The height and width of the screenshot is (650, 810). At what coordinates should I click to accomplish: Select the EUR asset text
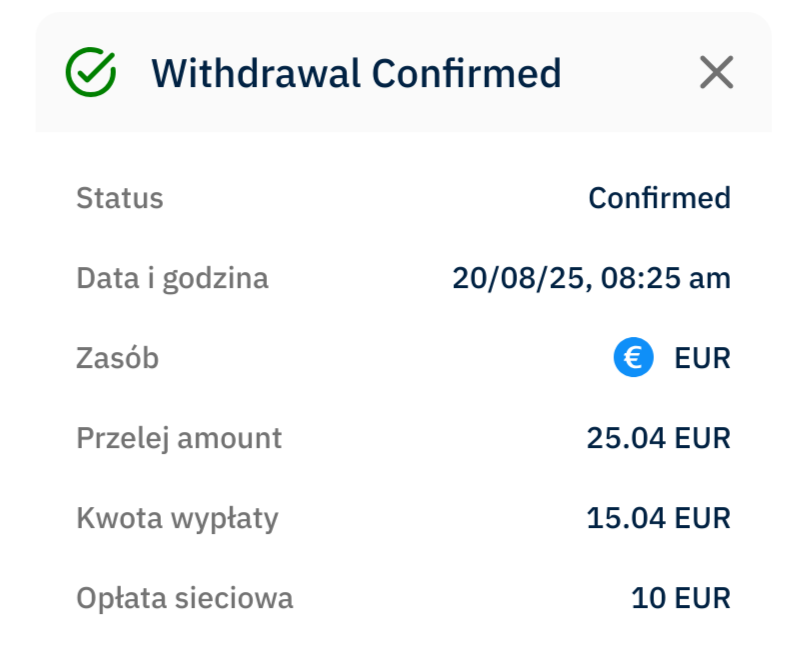click(x=703, y=358)
